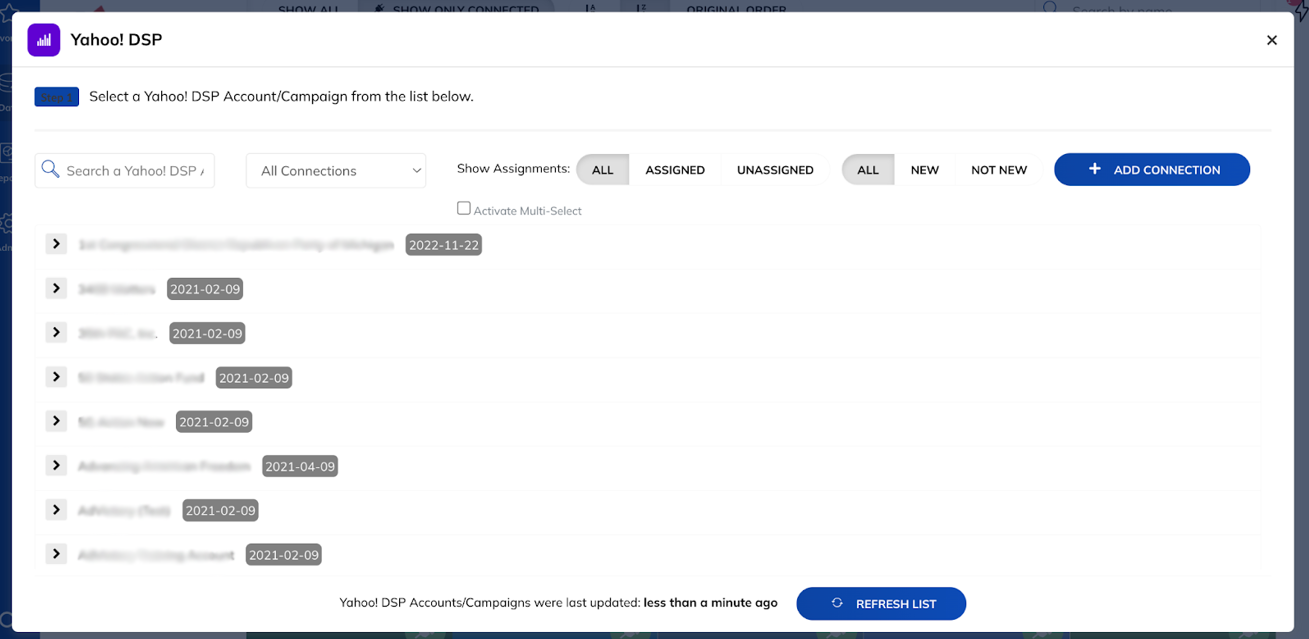Expand the account row dated 2022-11-22
This screenshot has width=1309, height=639.
coord(56,244)
